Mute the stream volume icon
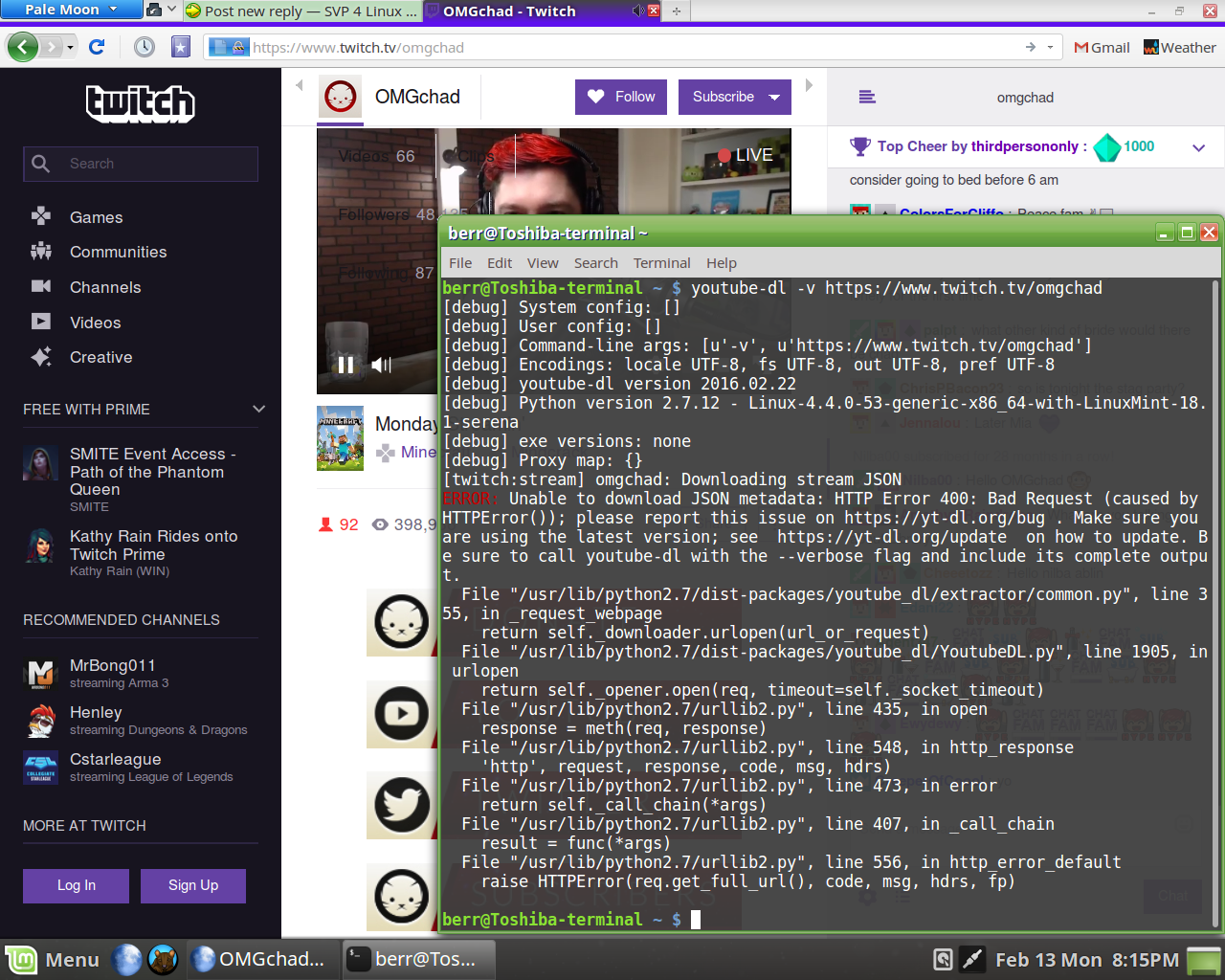This screenshot has height=980, width=1225. tap(382, 365)
